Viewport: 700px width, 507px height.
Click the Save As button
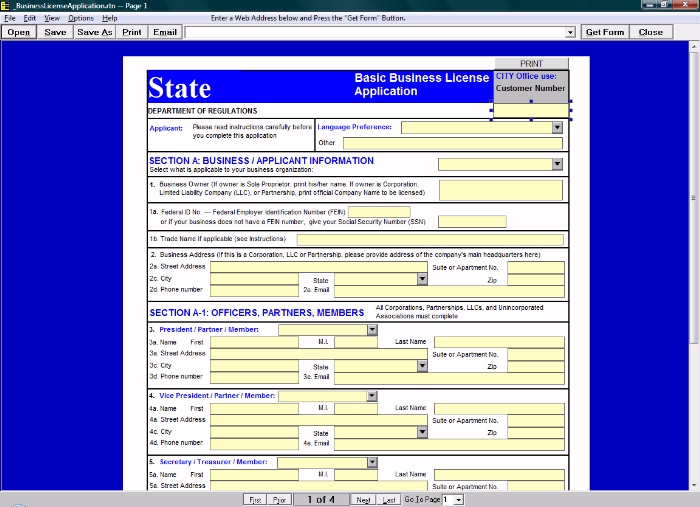click(x=95, y=32)
